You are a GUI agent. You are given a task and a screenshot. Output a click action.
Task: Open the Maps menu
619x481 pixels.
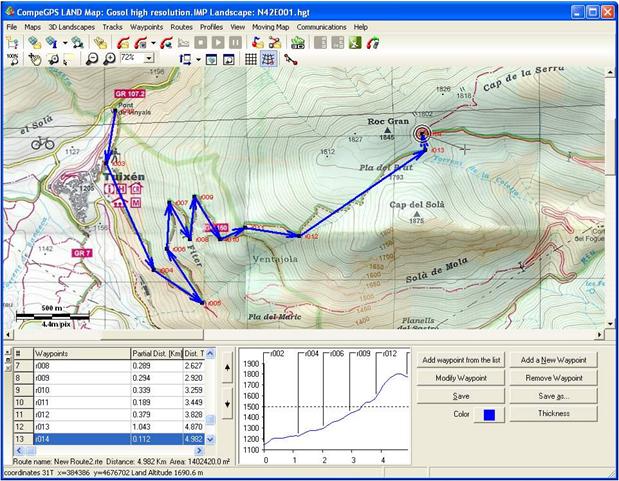(x=32, y=27)
